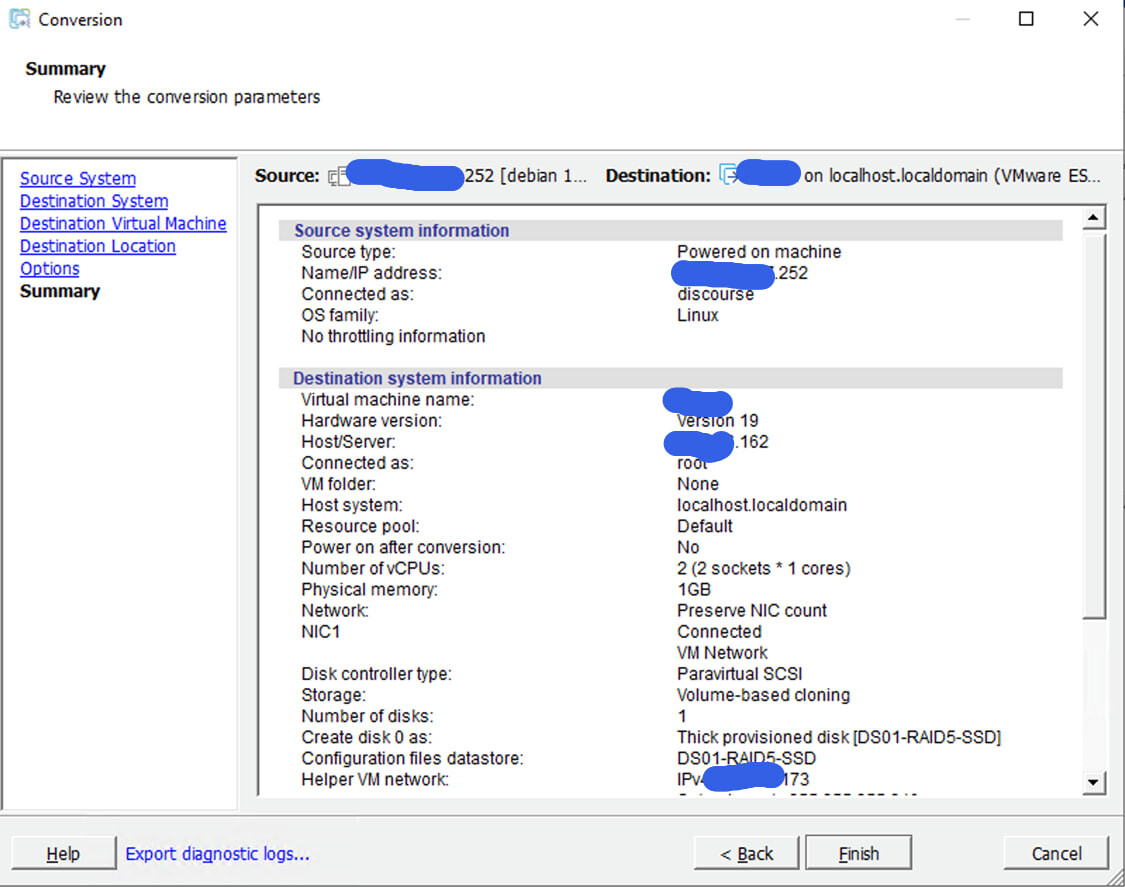Click the Conversion window title icon
1125x887 pixels.
[19, 19]
